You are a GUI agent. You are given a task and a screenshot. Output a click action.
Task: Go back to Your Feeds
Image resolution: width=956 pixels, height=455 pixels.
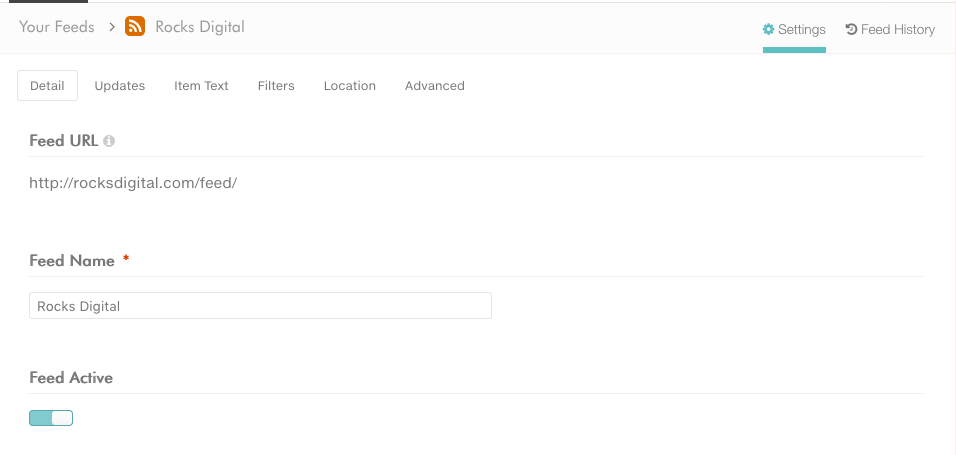click(57, 27)
